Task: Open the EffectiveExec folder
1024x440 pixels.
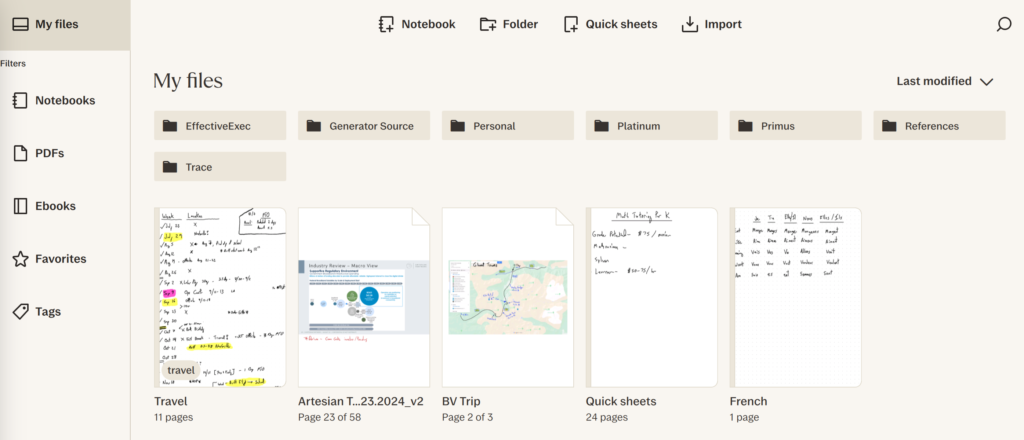Action: pyautogui.click(x=220, y=126)
